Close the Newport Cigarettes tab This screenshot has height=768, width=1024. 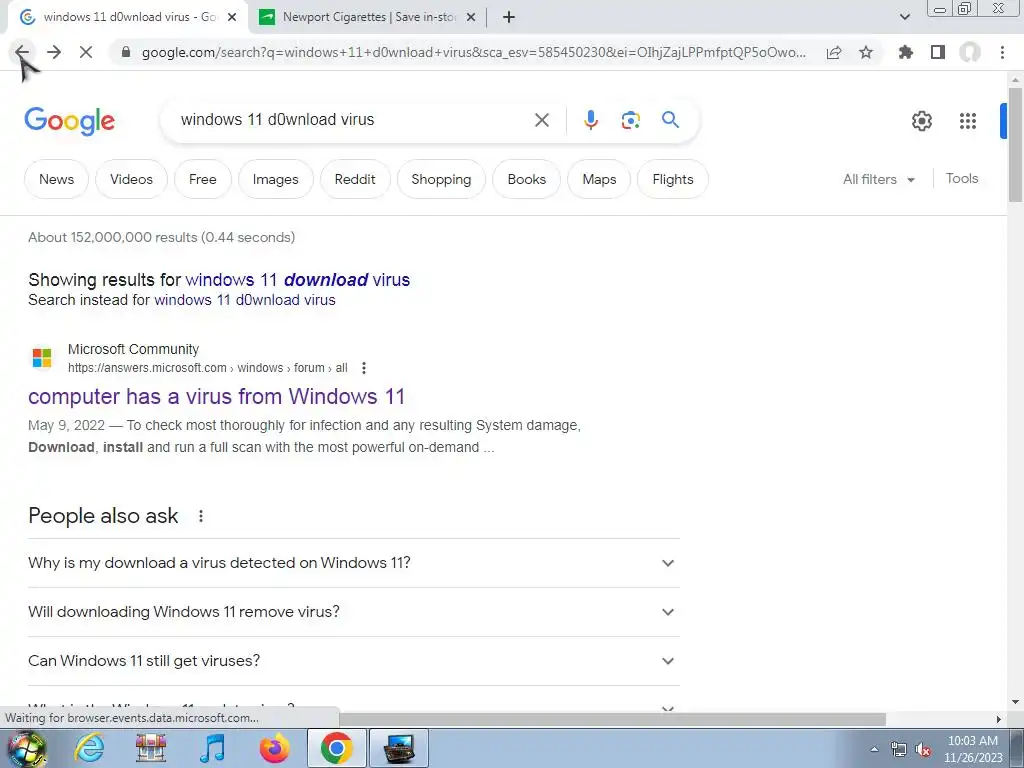click(x=471, y=17)
